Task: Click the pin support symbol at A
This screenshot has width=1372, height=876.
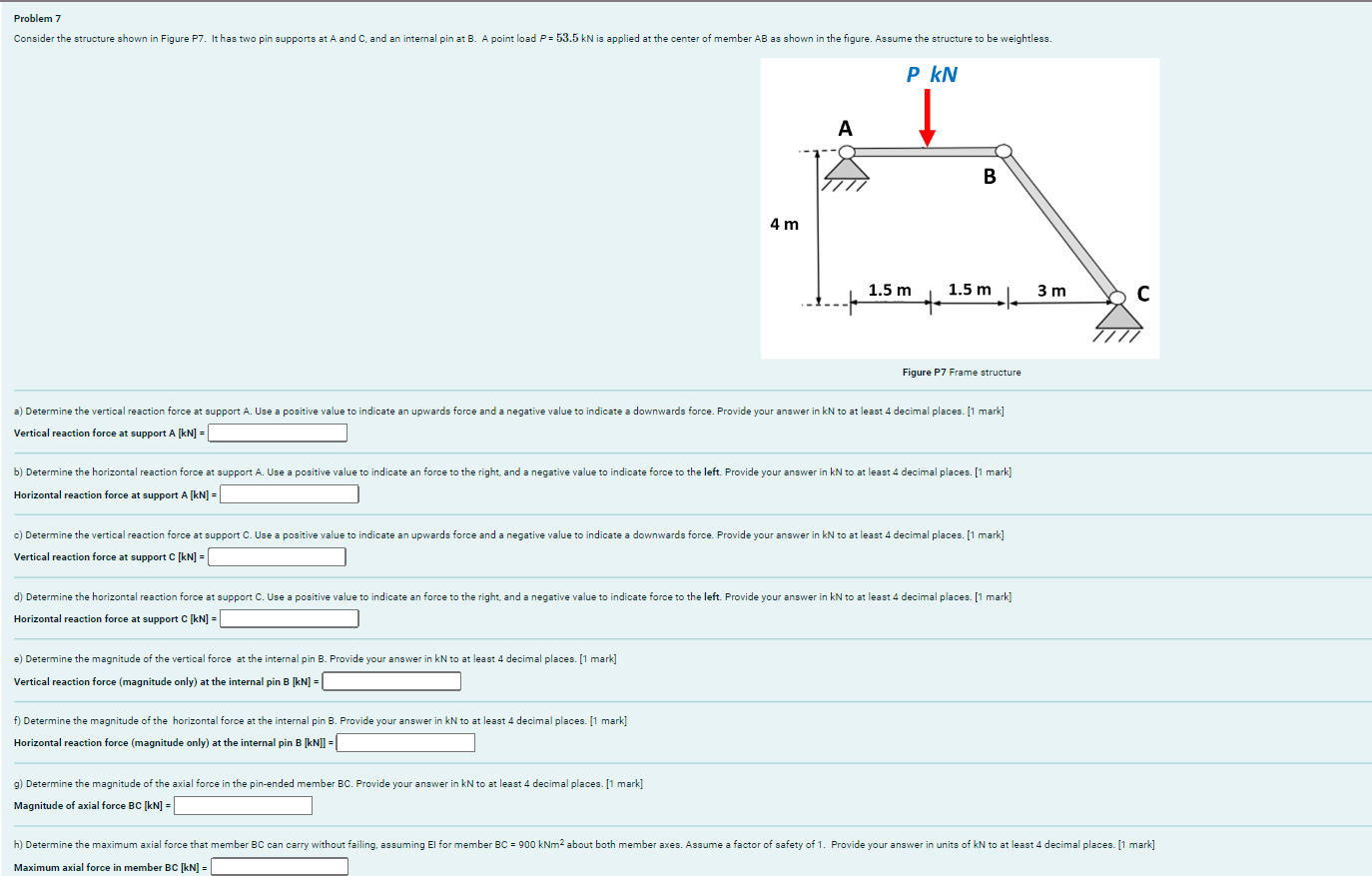Action: coord(845,172)
